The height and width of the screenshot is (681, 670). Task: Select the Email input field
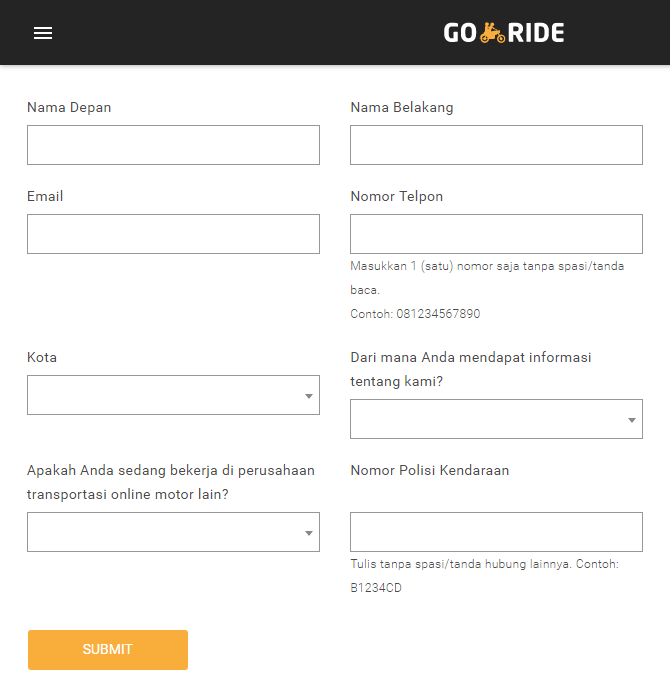173,234
